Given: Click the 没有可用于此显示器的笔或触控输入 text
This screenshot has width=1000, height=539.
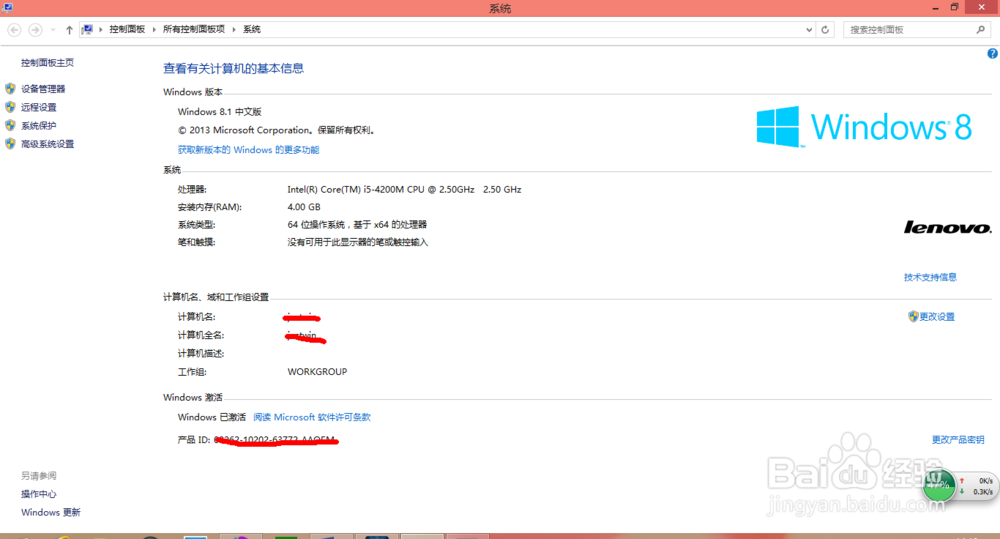Looking at the screenshot, I should point(358,242).
